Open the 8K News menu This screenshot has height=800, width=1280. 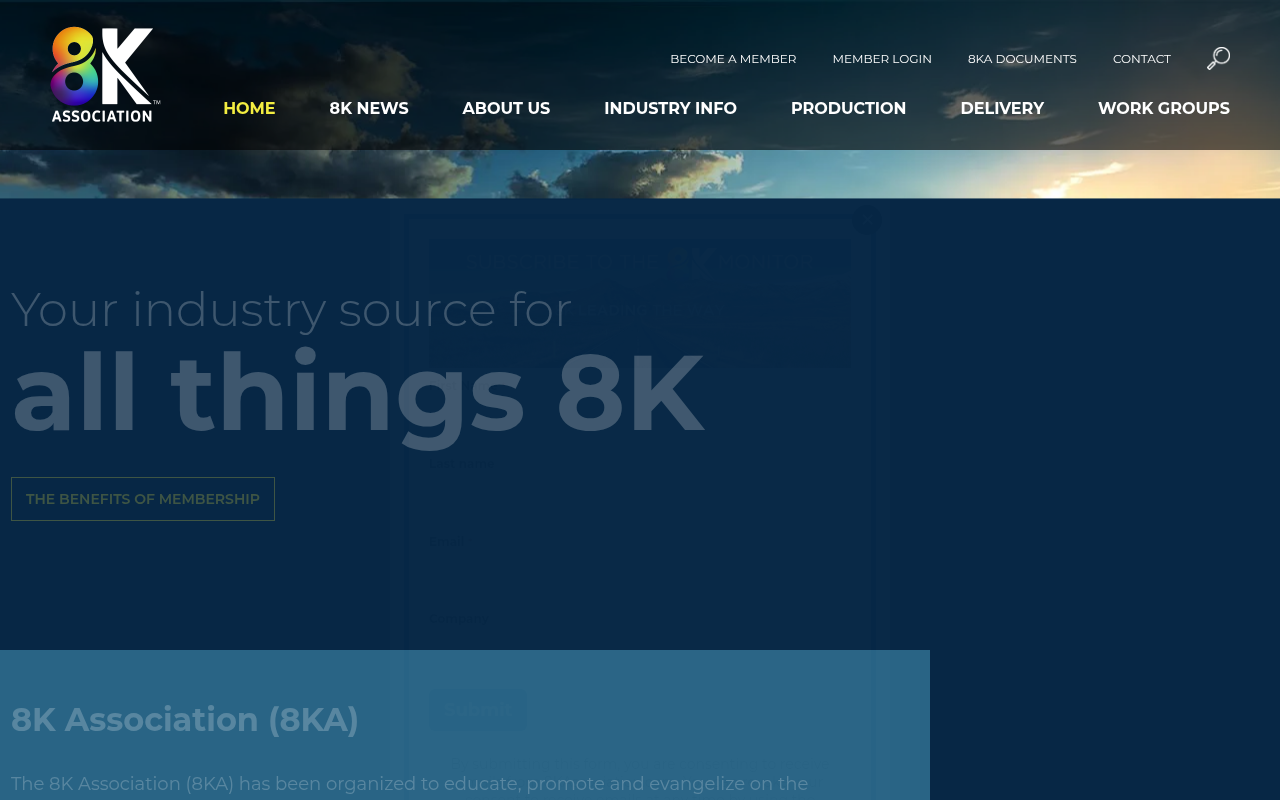pyautogui.click(x=369, y=108)
